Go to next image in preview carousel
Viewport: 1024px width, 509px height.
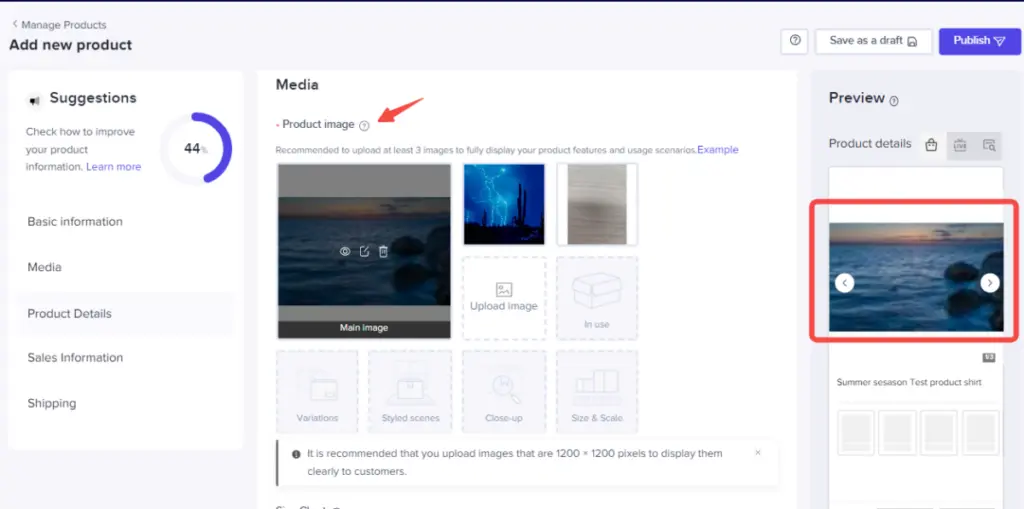click(989, 283)
